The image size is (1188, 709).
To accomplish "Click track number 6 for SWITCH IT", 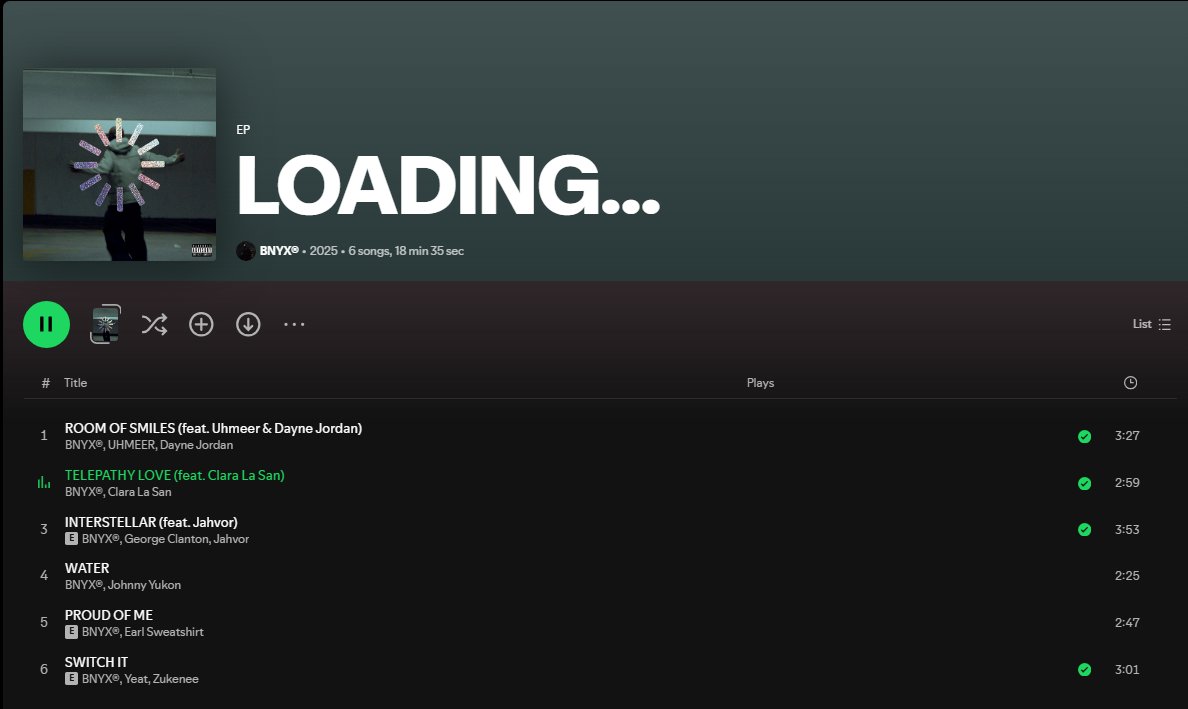I will coord(44,670).
